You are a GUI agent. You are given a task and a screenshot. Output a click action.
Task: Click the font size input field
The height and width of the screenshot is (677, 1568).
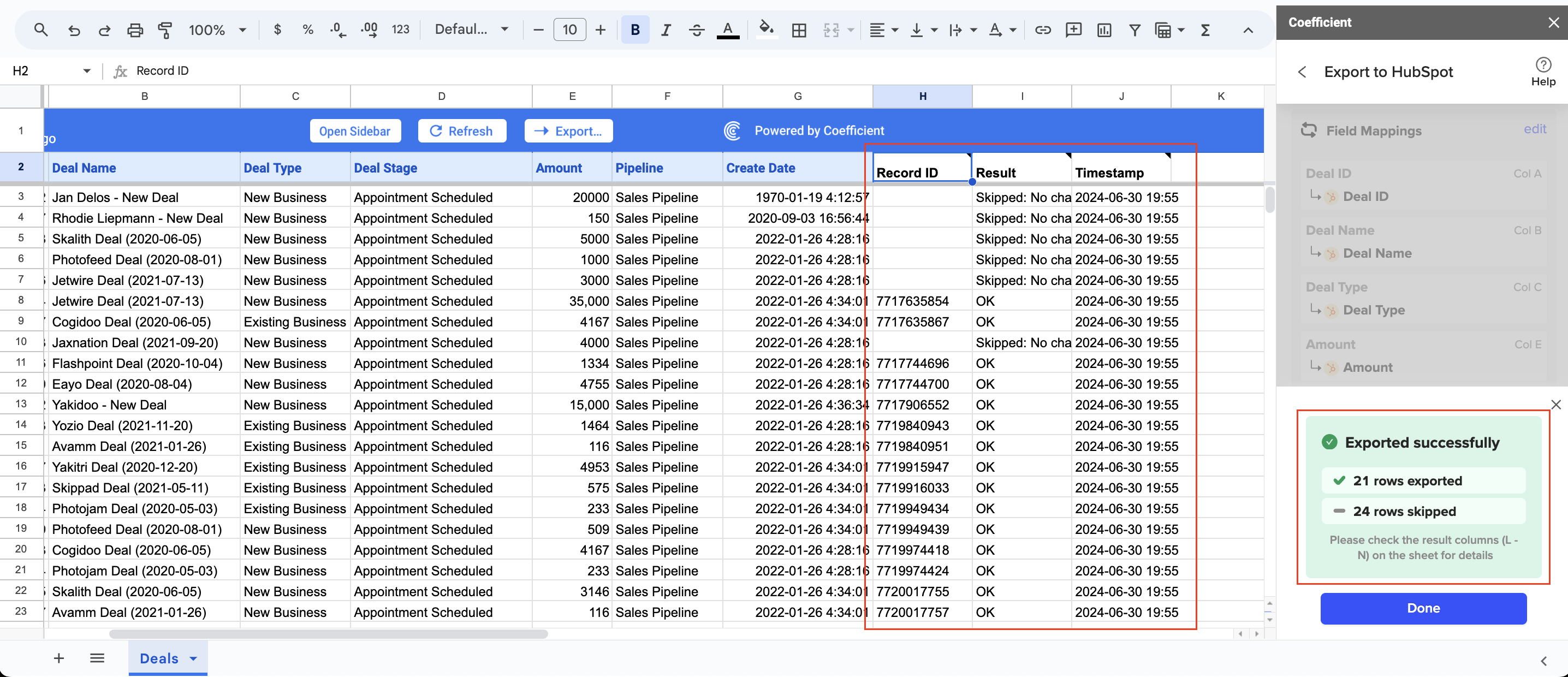(x=569, y=29)
